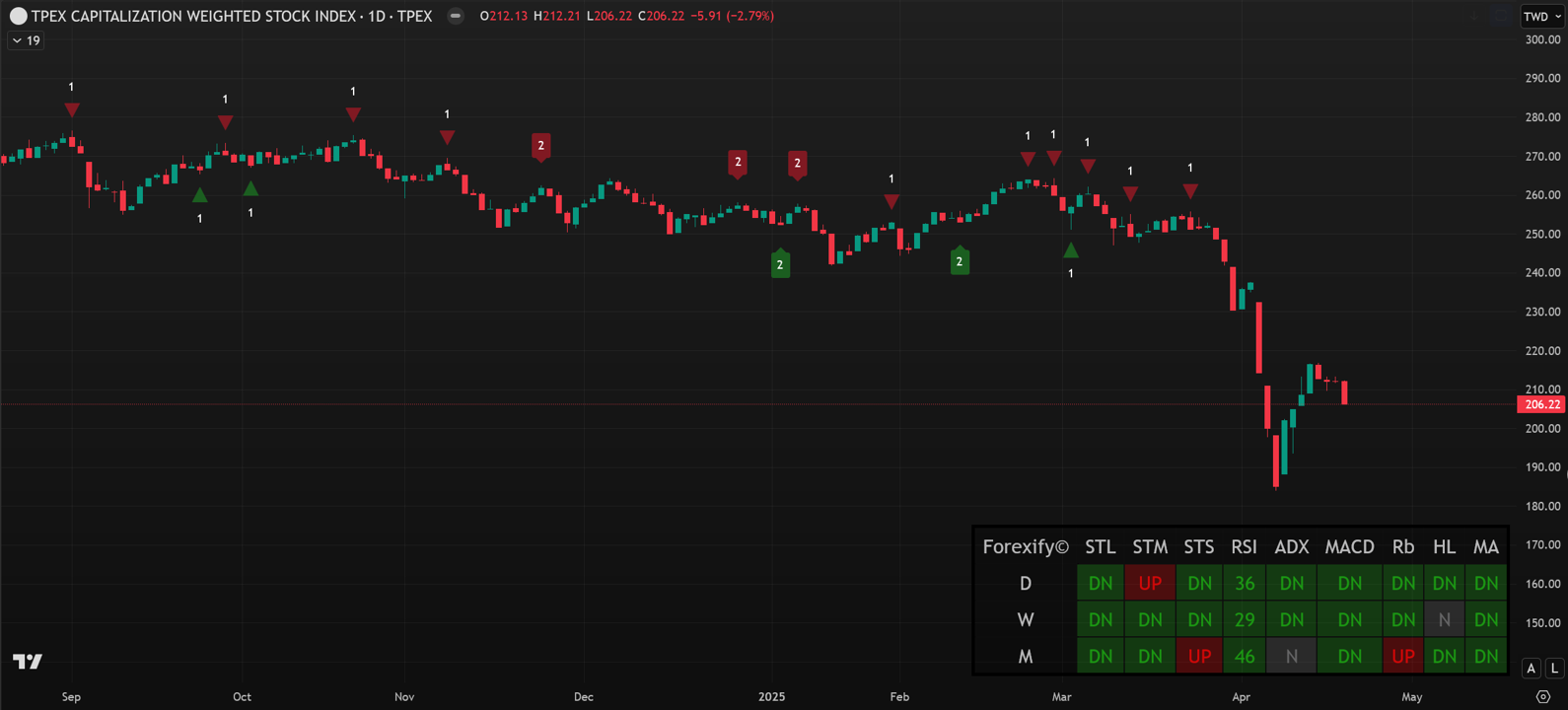Click the gray N cell in monthly ADX

coord(1291,657)
